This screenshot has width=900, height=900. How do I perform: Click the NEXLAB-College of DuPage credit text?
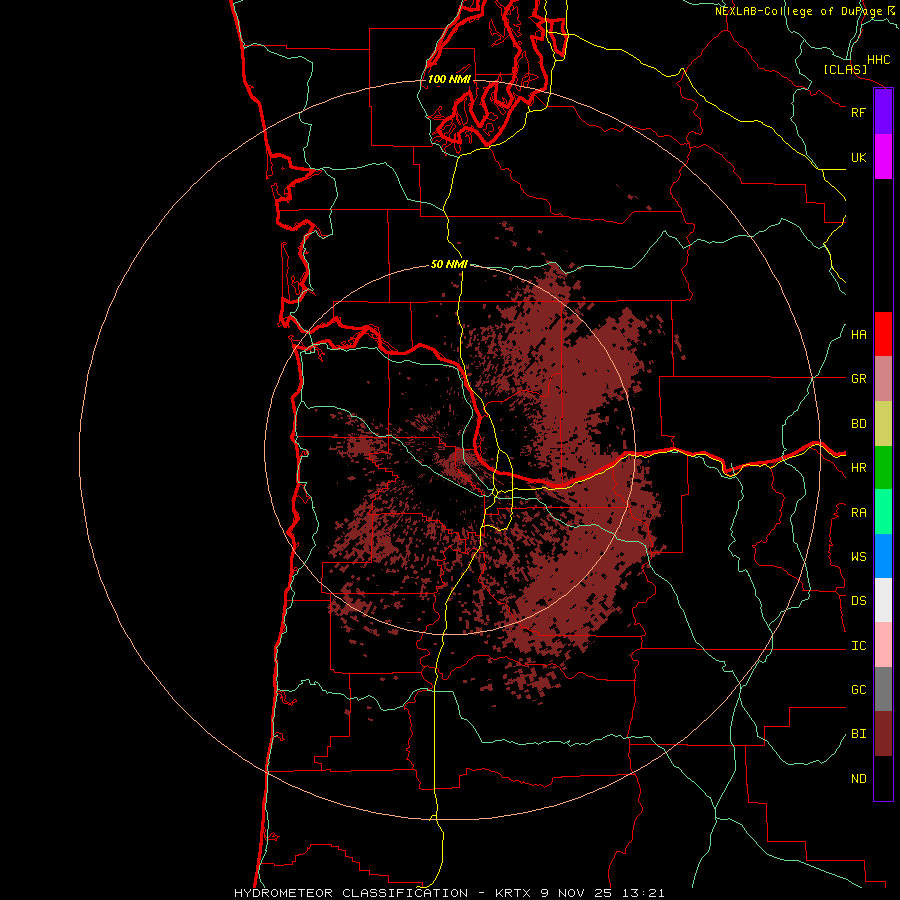click(798, 11)
